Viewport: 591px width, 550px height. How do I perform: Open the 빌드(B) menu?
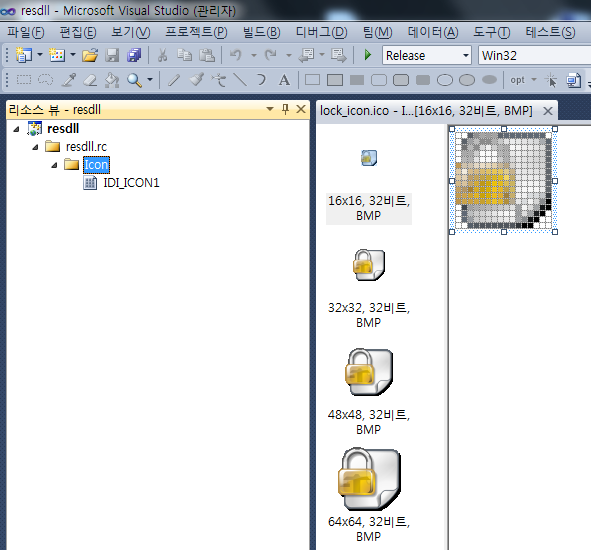click(262, 32)
